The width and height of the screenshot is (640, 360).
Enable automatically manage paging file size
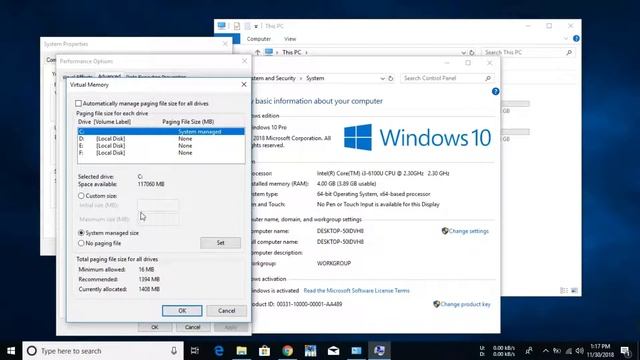[x=78, y=103]
